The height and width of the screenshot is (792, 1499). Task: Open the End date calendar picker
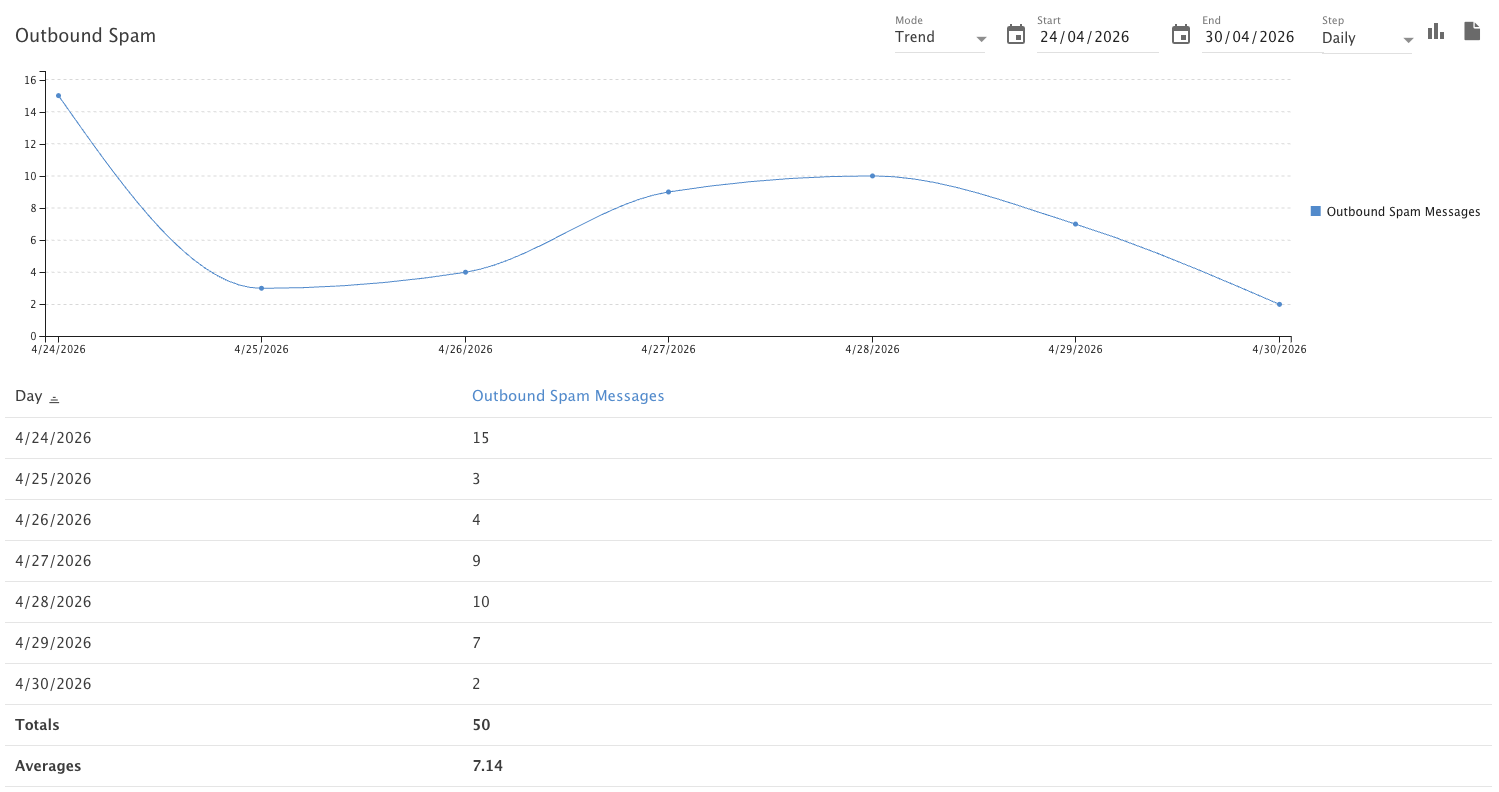click(x=1181, y=36)
